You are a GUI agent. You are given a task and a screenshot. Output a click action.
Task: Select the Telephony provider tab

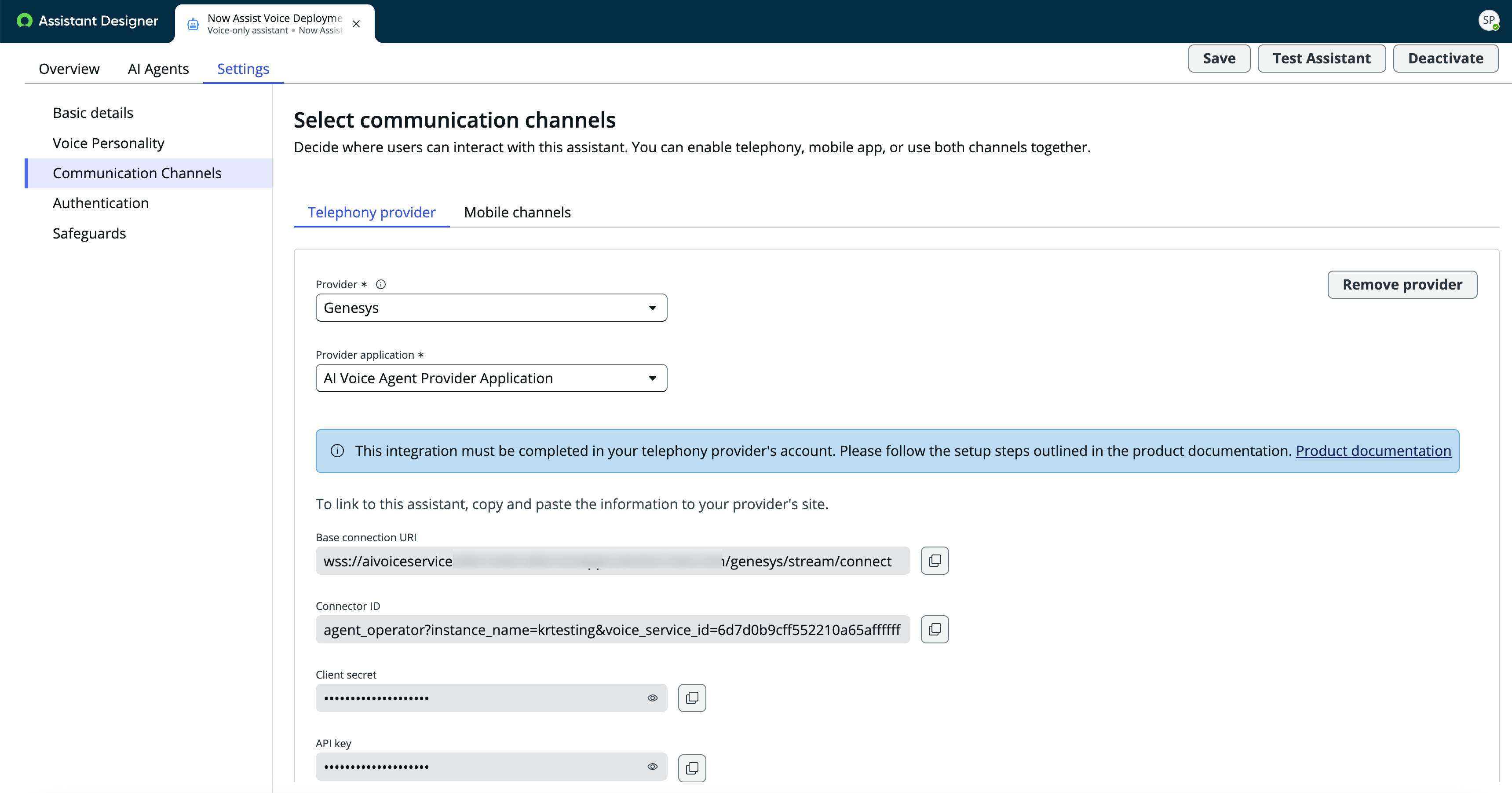point(372,212)
